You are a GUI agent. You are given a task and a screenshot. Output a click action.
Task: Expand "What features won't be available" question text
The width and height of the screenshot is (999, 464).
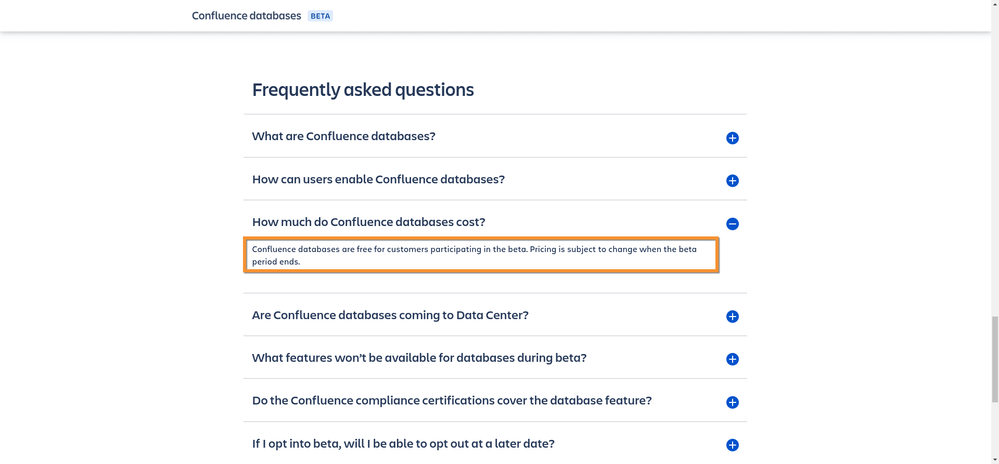pyautogui.click(x=419, y=358)
